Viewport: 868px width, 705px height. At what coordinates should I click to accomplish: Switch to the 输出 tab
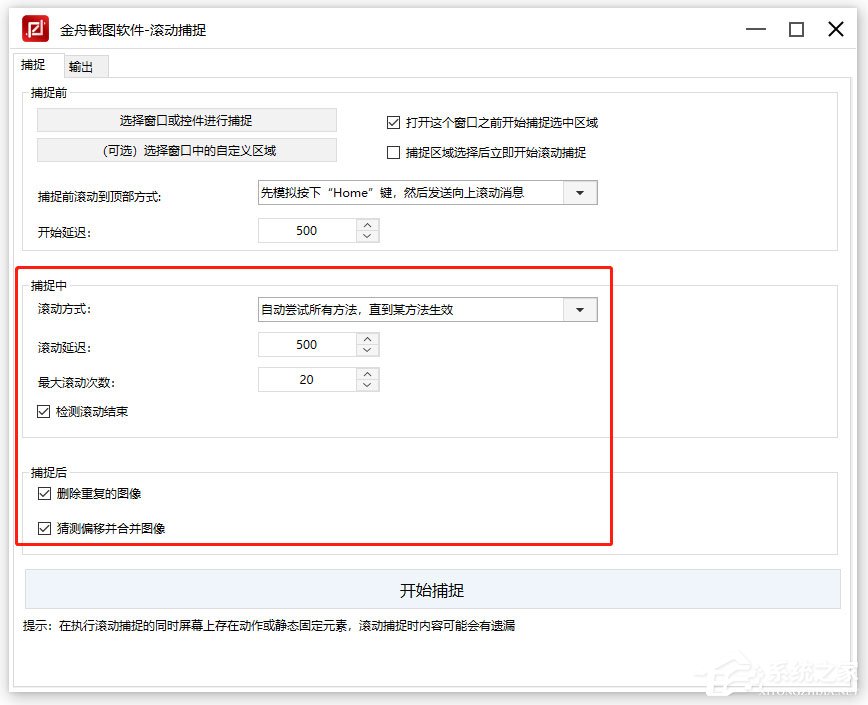pyautogui.click(x=84, y=66)
